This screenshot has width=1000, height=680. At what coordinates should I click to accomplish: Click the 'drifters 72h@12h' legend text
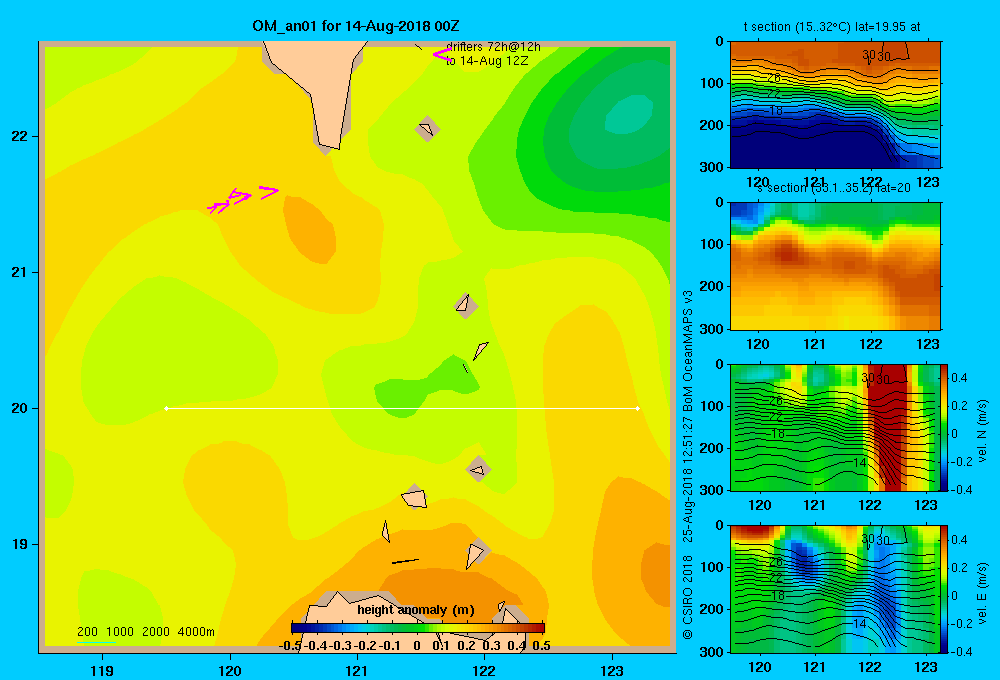pos(494,47)
